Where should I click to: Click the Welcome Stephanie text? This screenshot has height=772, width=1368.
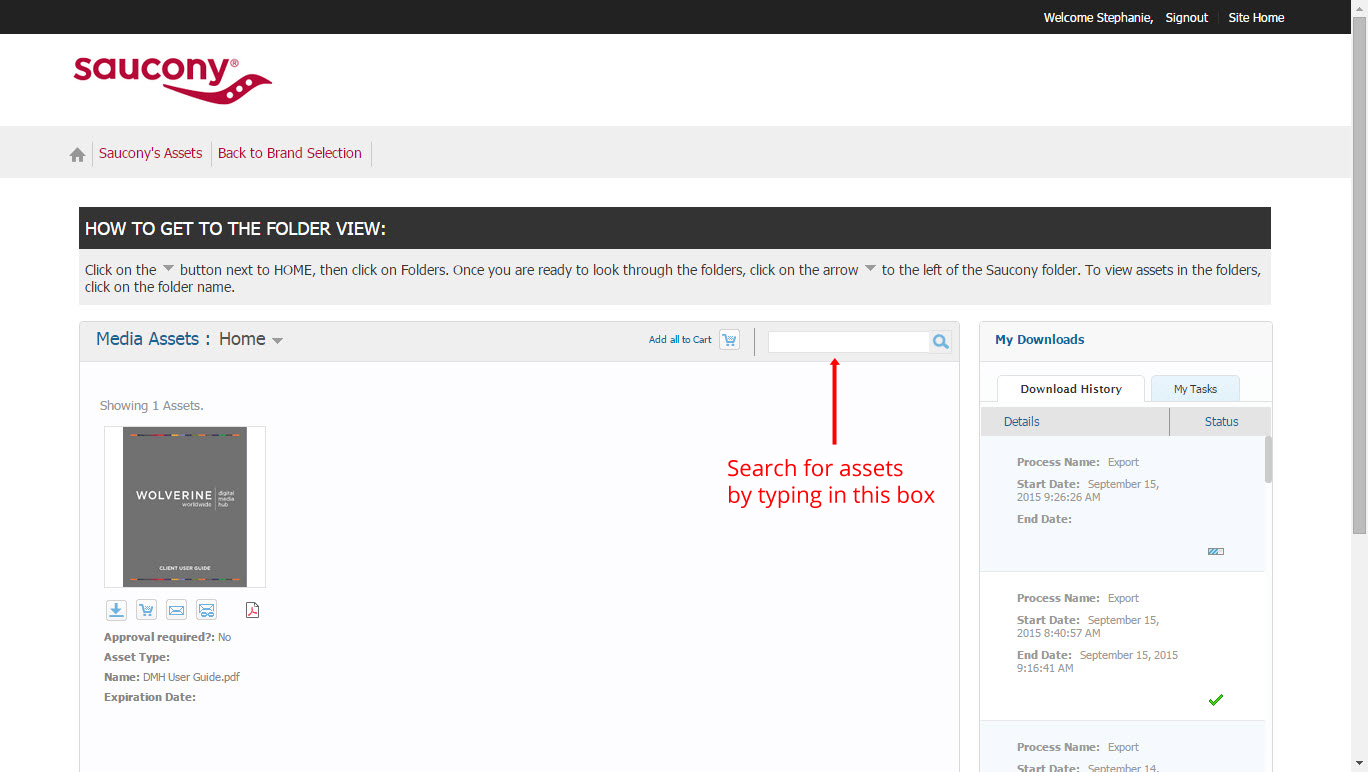[1098, 18]
